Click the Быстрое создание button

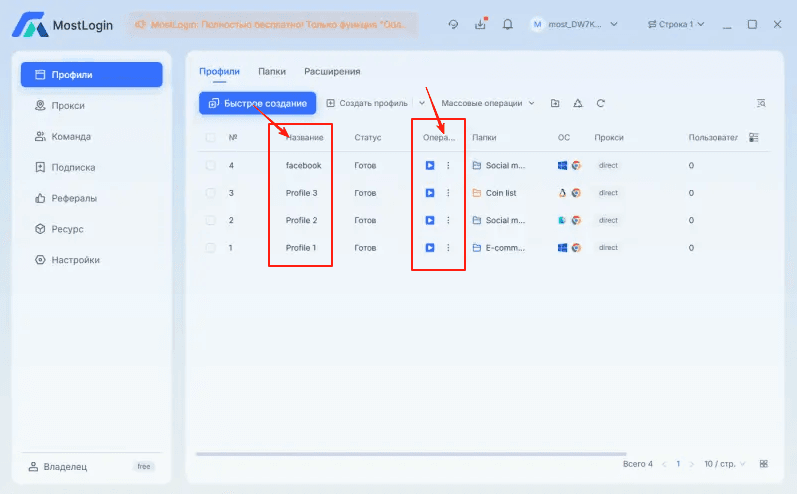[x=257, y=103]
